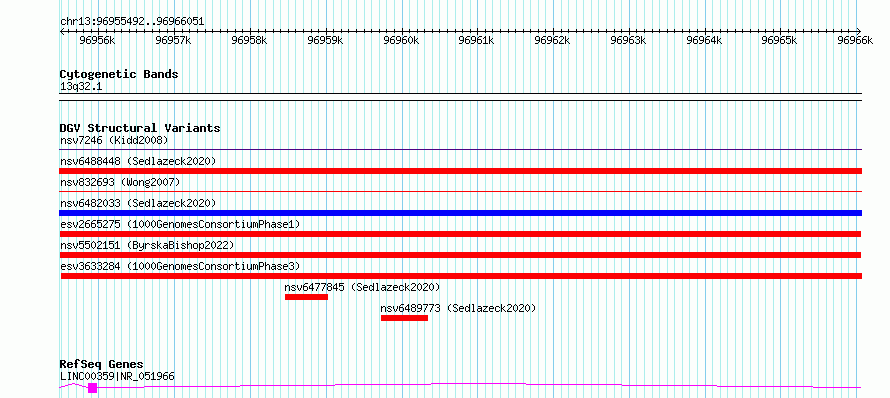Open nsv6482033 (Sedlazeck2020) variant label
Screen dimensions: 890x398
coord(138,203)
